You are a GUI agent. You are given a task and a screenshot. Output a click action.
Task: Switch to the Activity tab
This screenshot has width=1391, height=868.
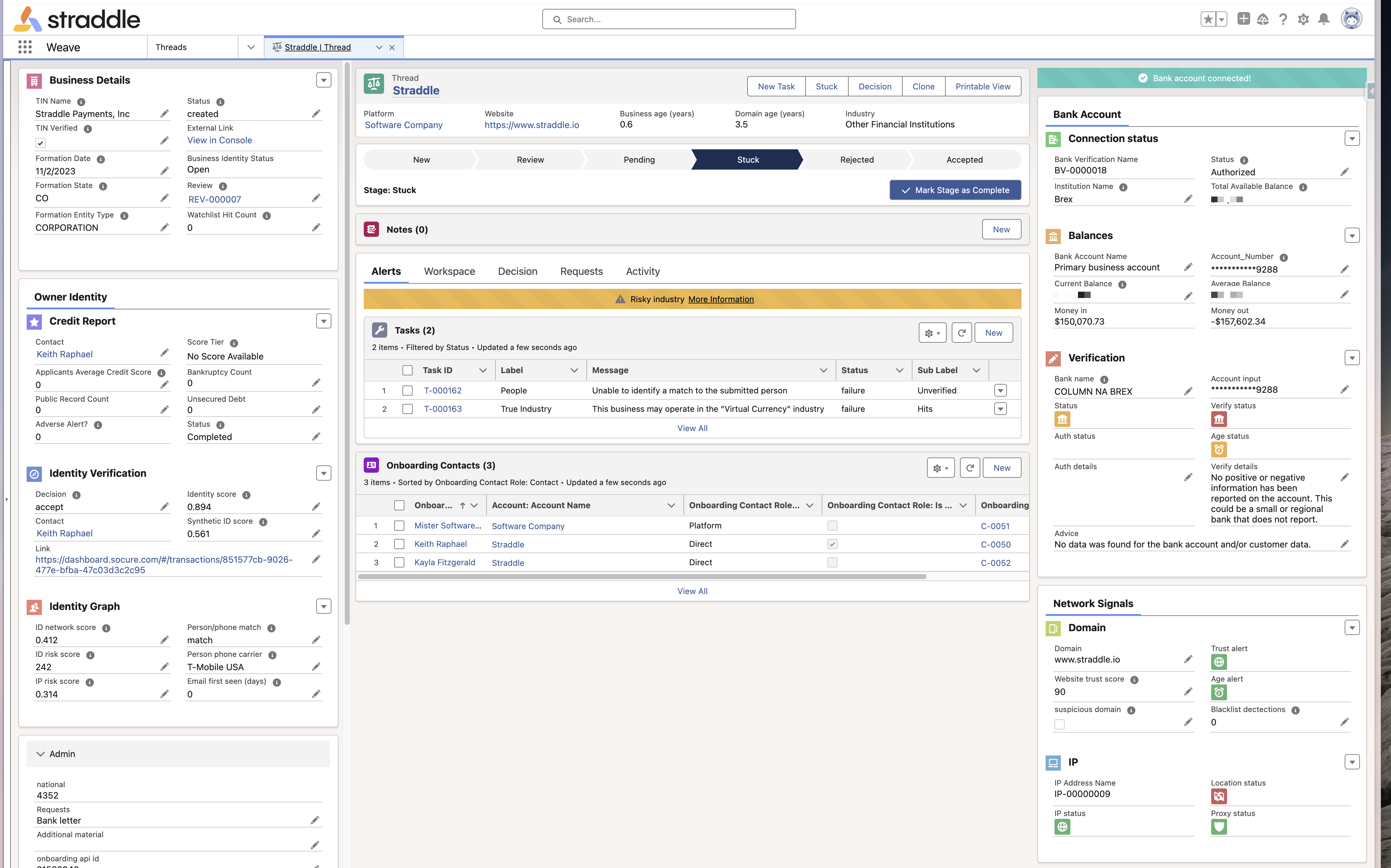[x=643, y=272]
